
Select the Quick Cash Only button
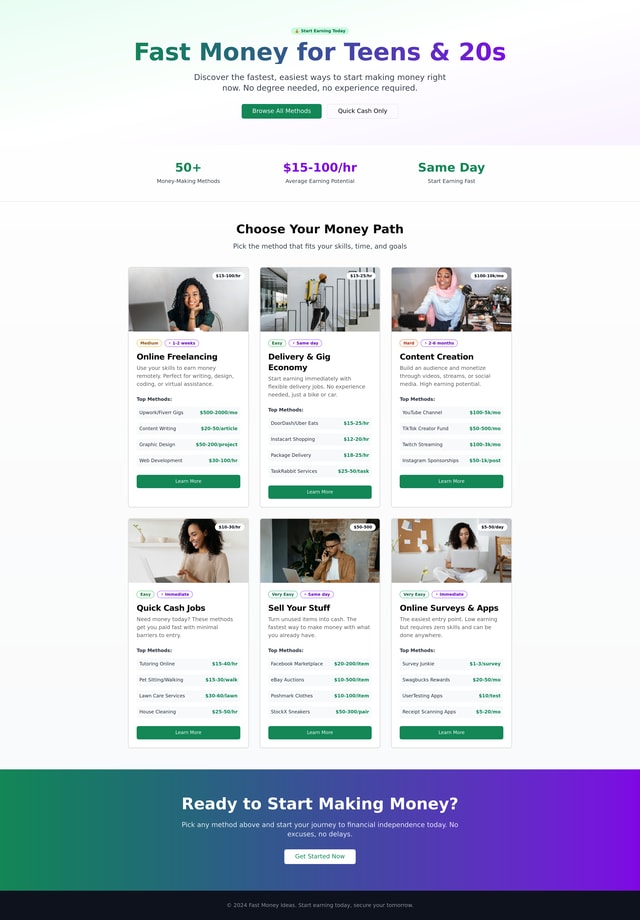point(362,111)
